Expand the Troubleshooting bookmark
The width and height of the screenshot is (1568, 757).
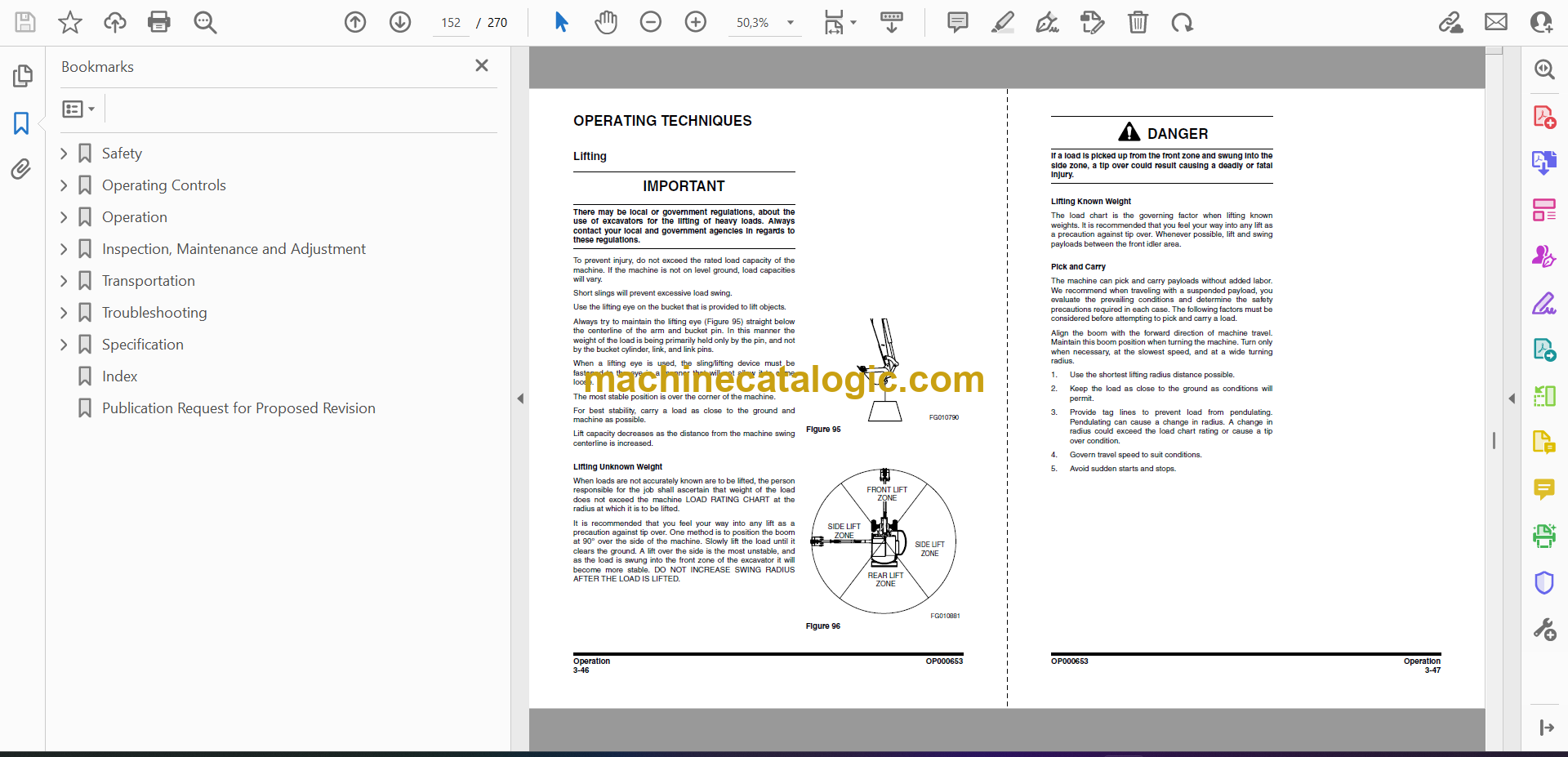pos(64,313)
